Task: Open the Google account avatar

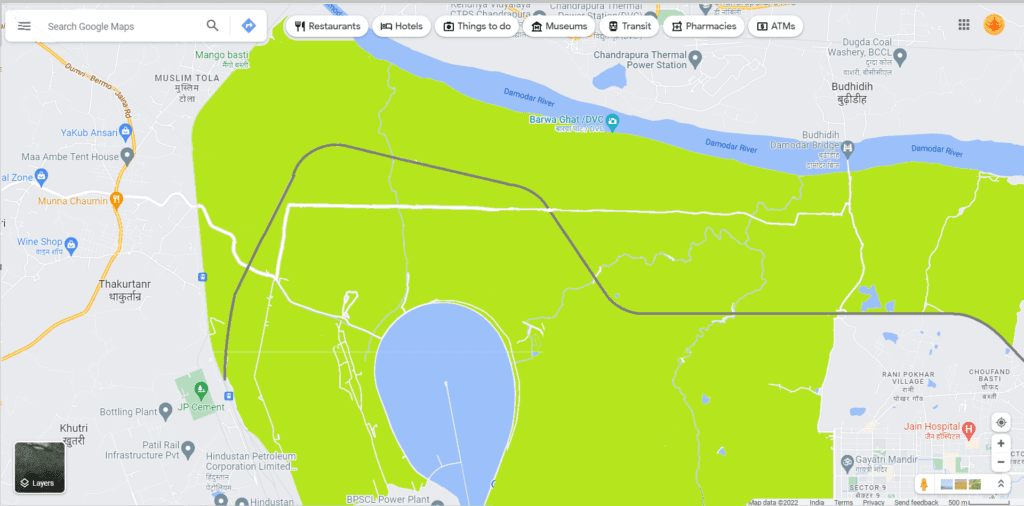Action: (x=993, y=25)
